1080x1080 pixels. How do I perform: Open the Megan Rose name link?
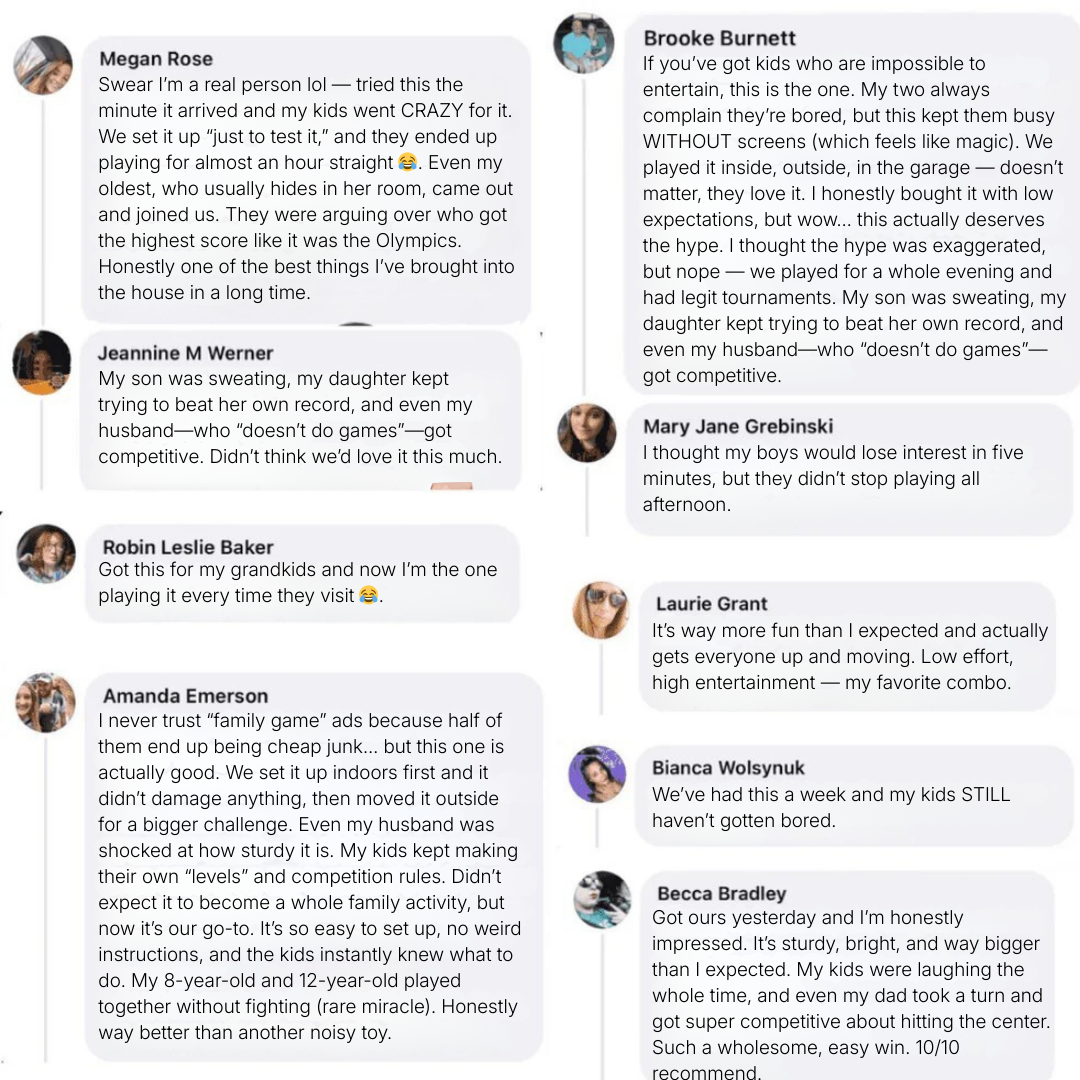pos(156,59)
